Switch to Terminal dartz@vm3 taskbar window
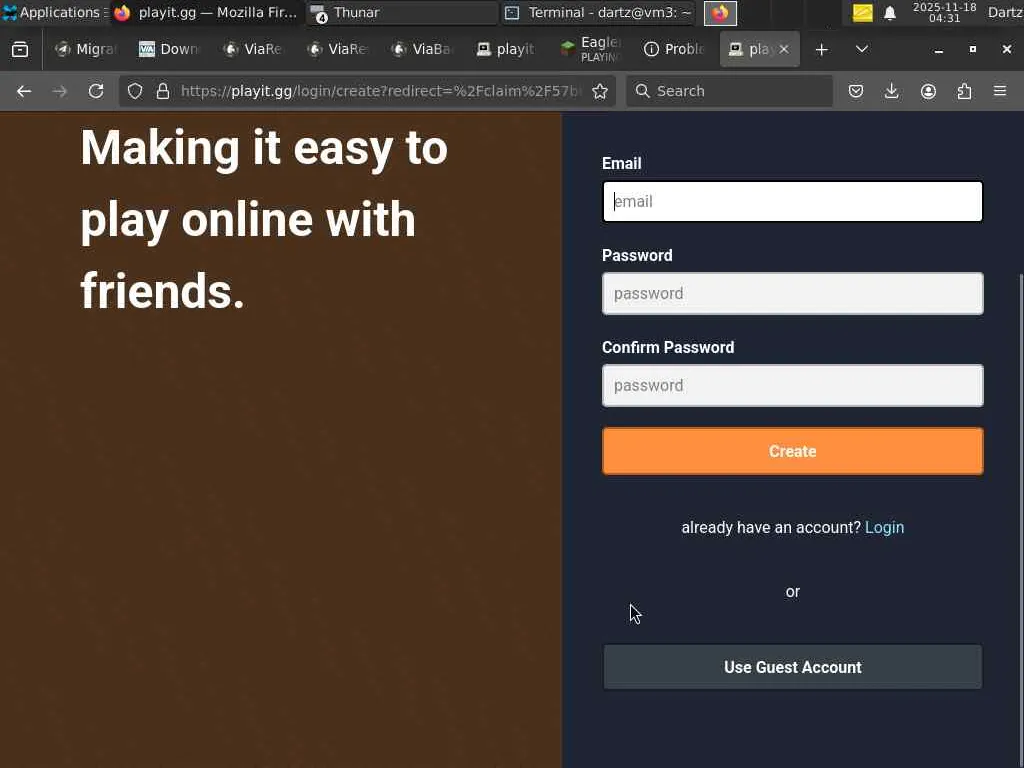This screenshot has width=1024, height=768. tap(598, 12)
